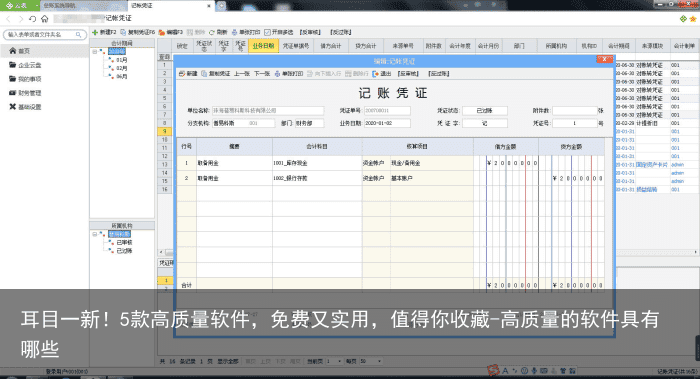This screenshot has width=700, height=379.
Task: Click the home icon in navigation bar
Action: click(x=45, y=19)
